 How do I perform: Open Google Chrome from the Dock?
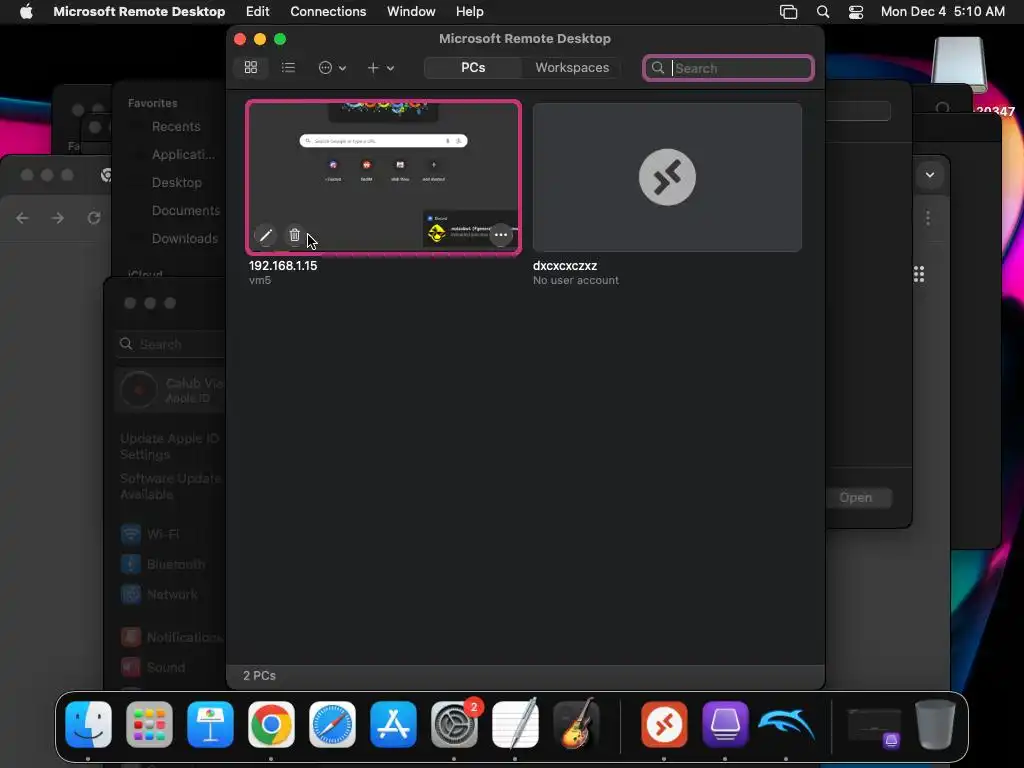(271, 724)
